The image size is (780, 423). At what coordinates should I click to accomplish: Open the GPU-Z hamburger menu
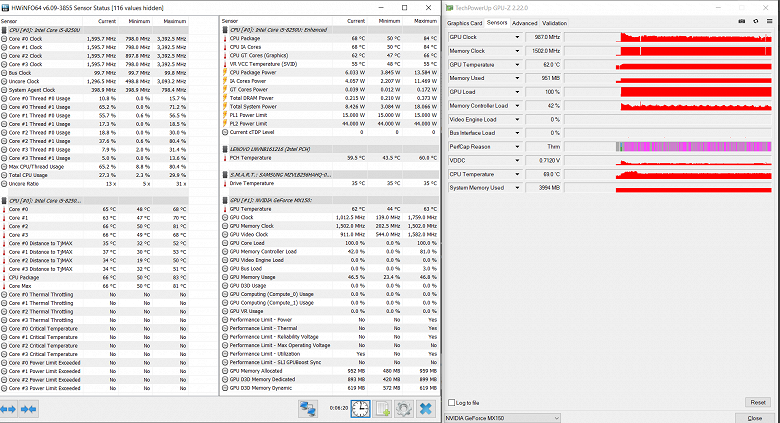pyautogui.click(x=769, y=21)
